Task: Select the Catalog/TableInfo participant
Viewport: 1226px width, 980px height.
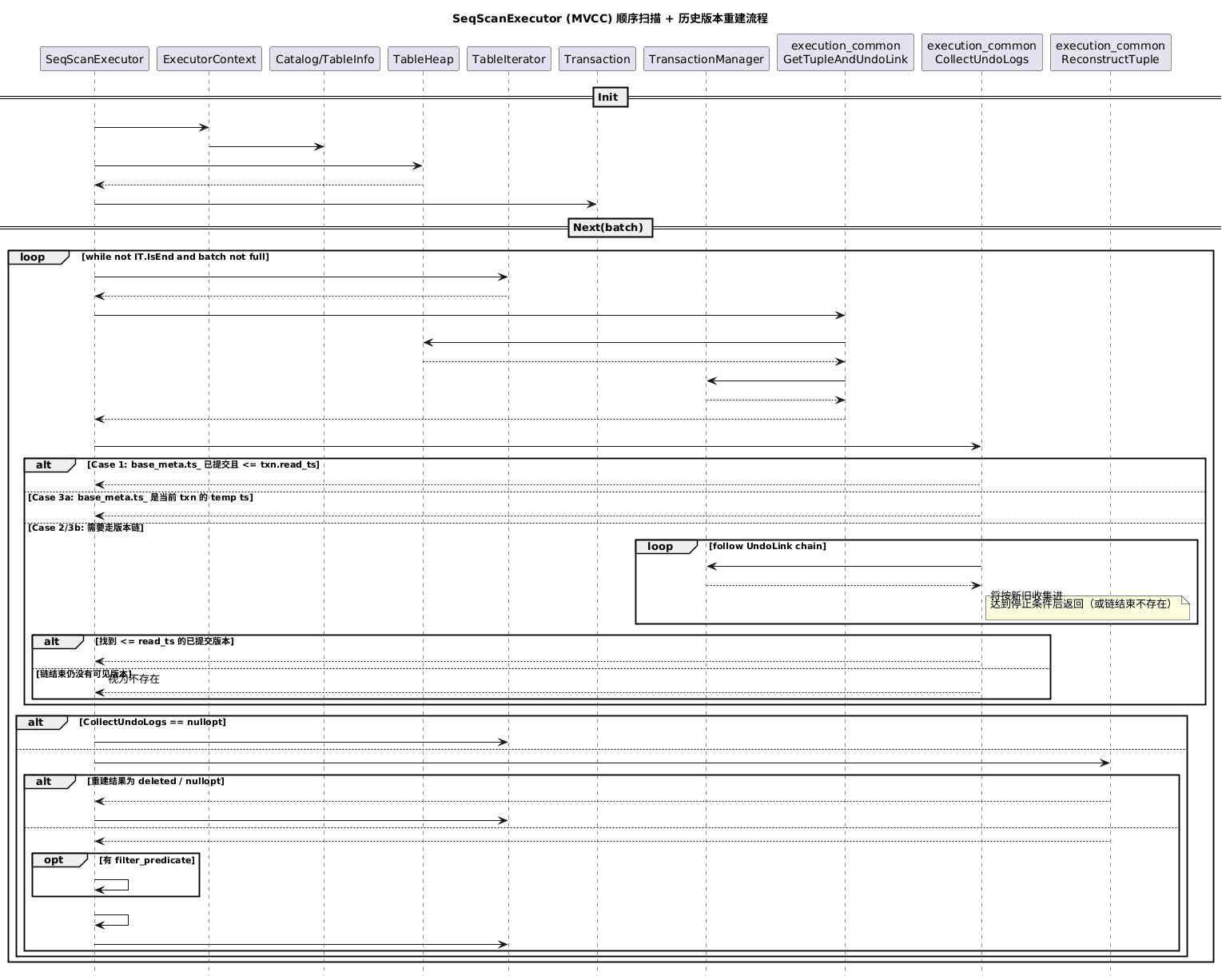Action: [324, 58]
